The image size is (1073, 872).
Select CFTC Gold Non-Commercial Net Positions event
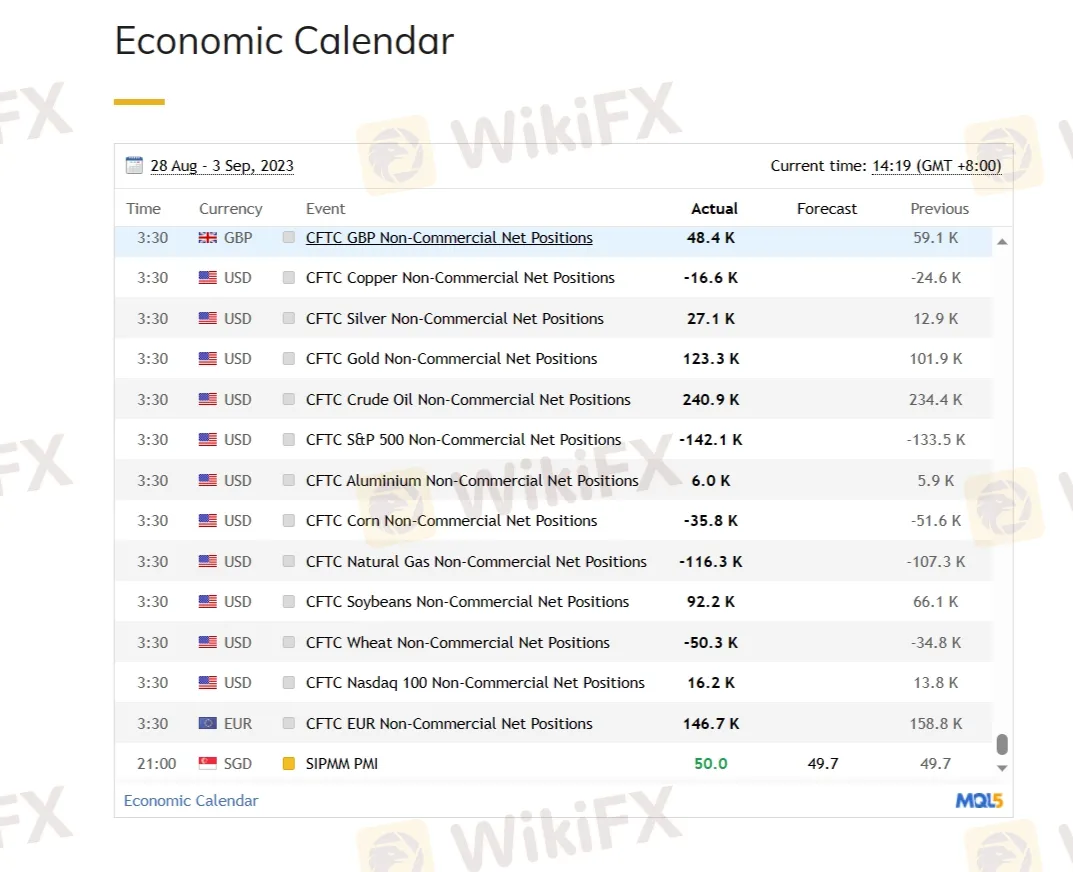click(451, 359)
